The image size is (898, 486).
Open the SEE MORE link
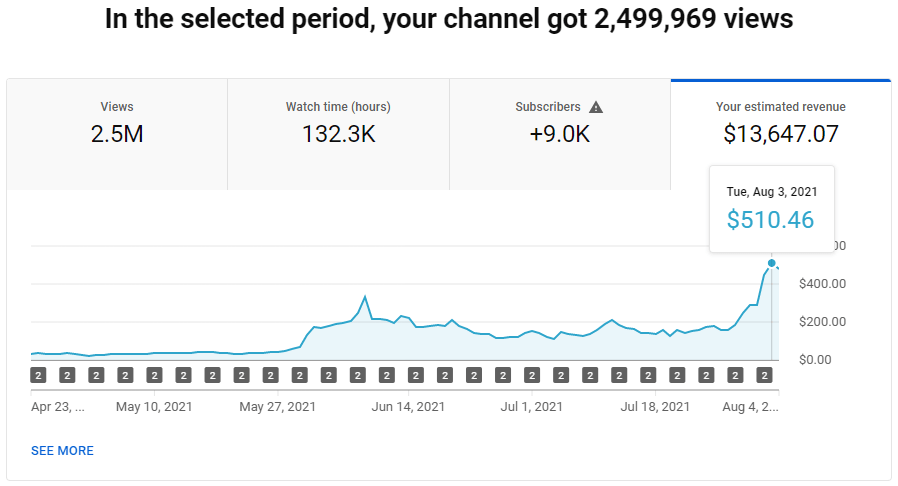[62, 451]
